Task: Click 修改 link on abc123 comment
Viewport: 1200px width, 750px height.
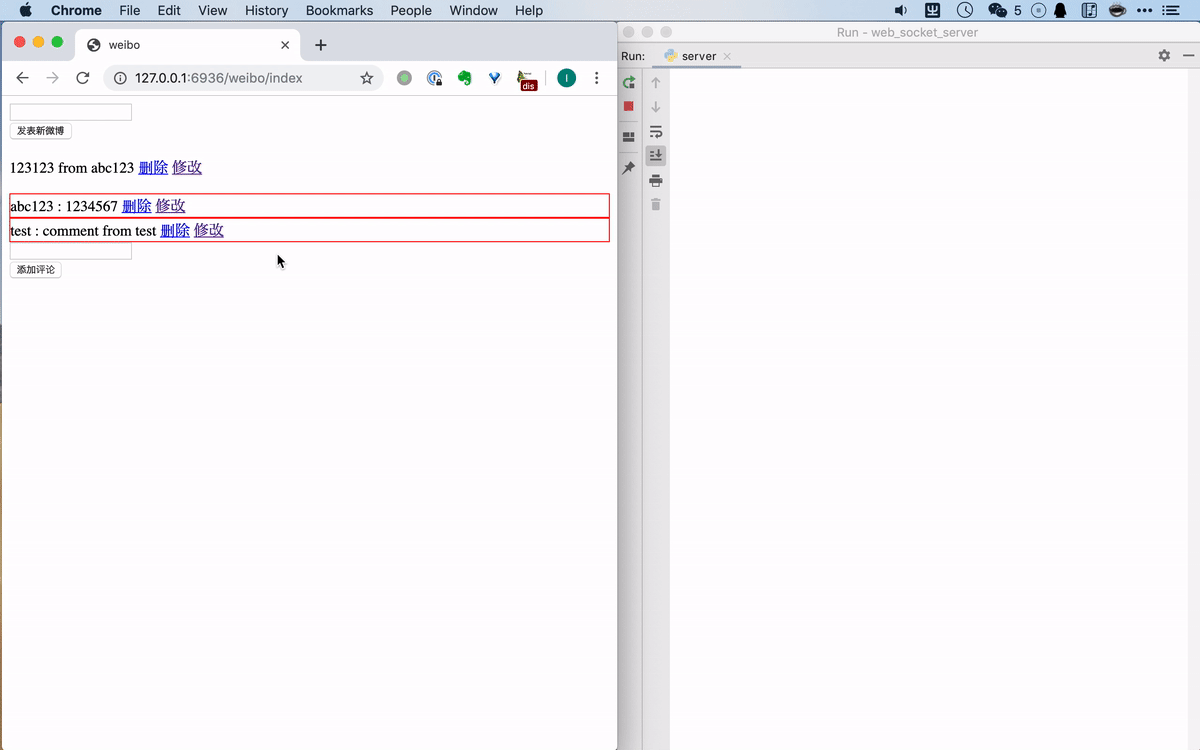Action: 170,206
